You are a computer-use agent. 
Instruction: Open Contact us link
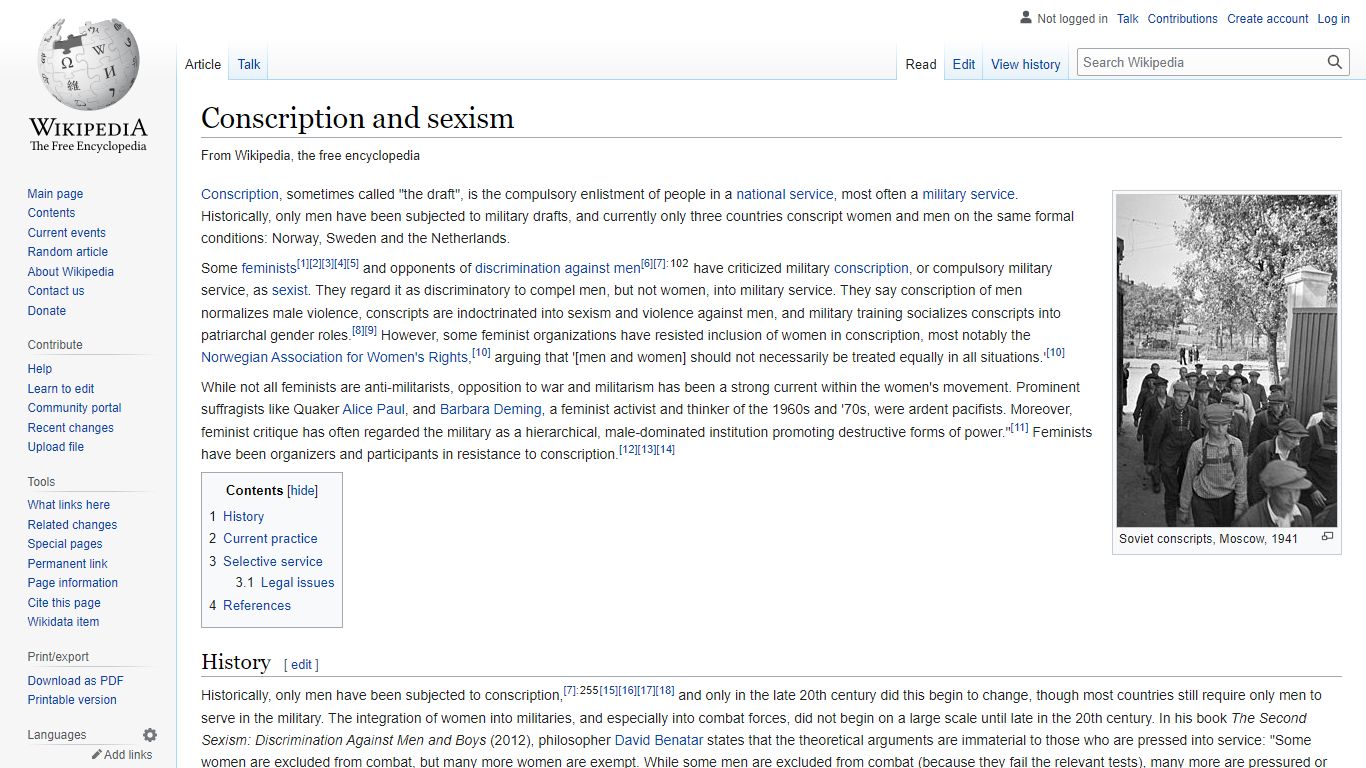(56, 291)
